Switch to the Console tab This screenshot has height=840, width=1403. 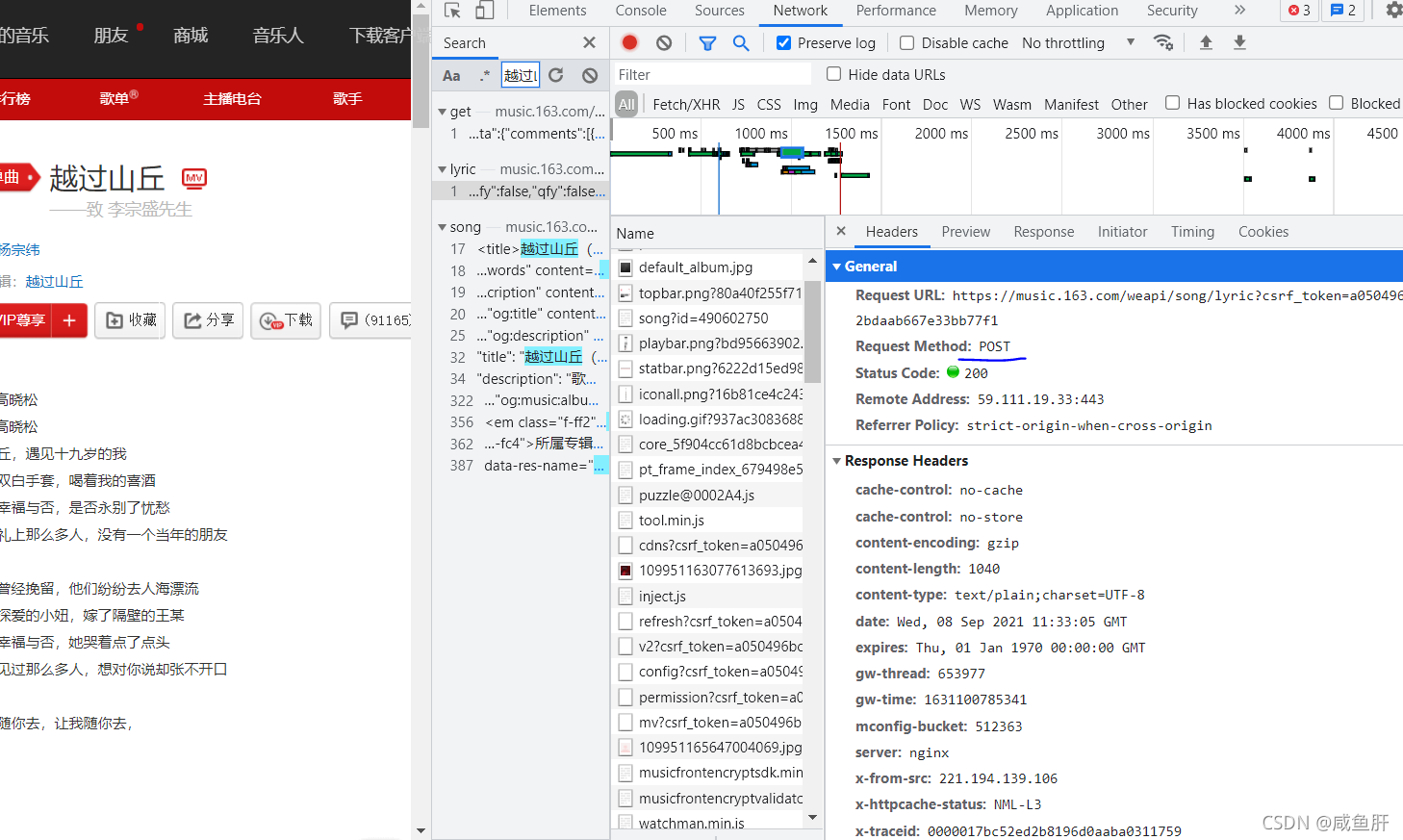point(641,11)
